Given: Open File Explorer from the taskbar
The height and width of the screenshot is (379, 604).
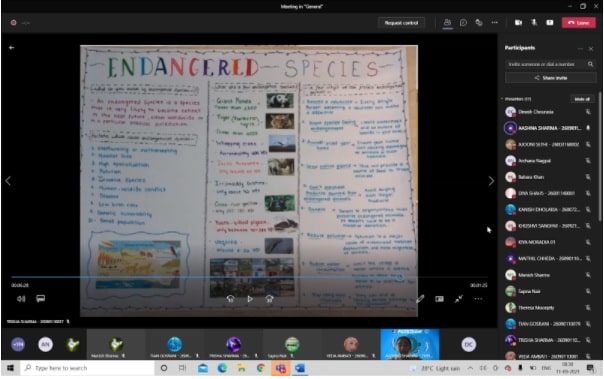Looking at the screenshot, I should (242, 368).
